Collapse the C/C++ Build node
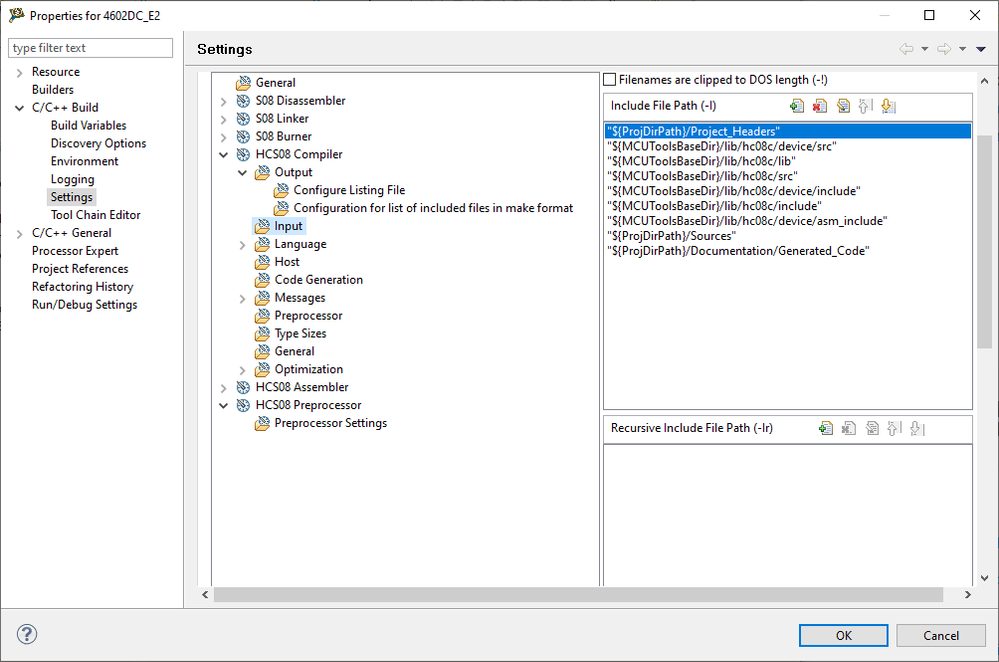The height and width of the screenshot is (662, 999). (x=19, y=108)
